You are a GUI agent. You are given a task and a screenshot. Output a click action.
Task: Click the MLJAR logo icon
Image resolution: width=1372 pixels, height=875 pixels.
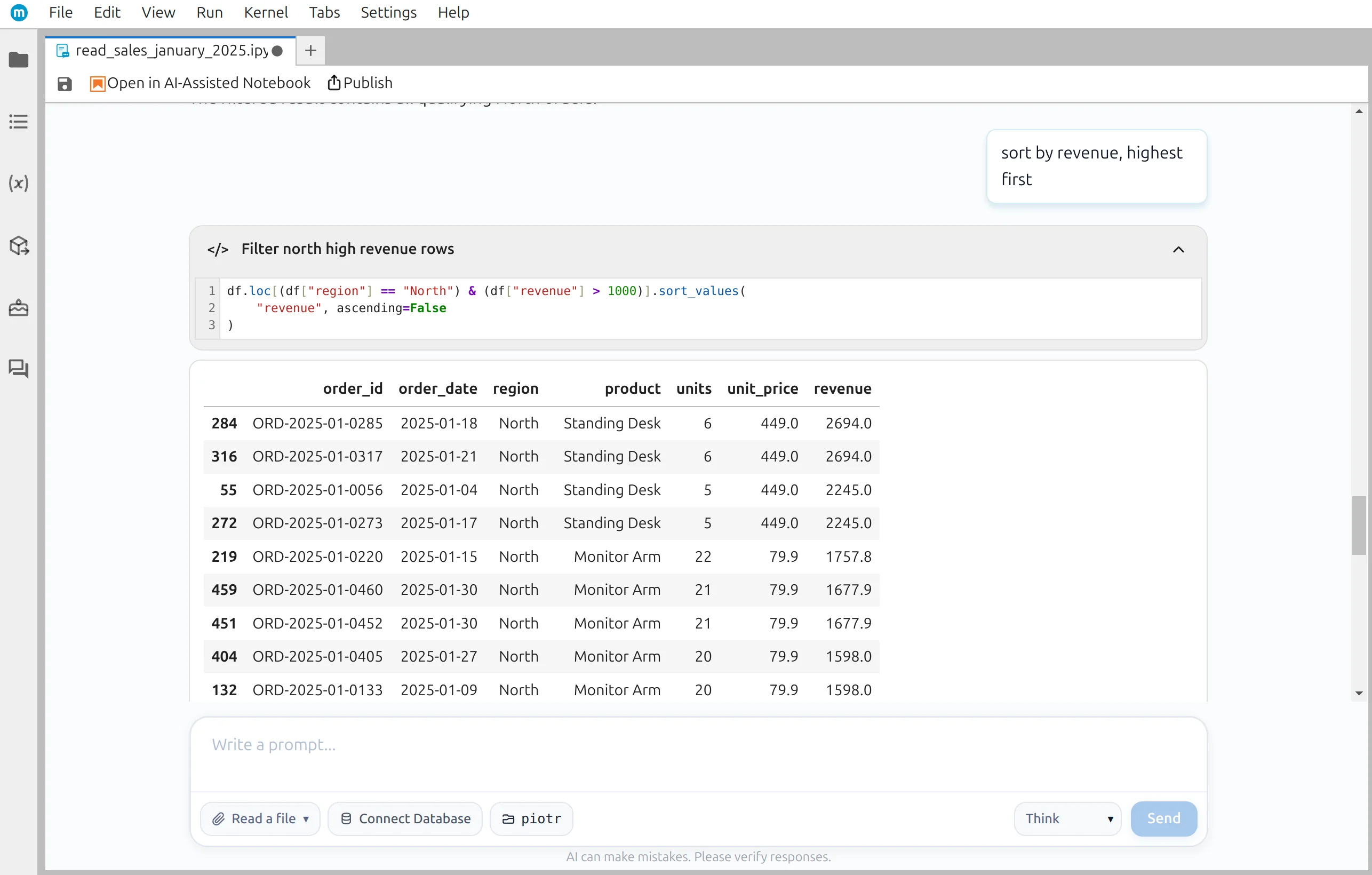(x=19, y=13)
